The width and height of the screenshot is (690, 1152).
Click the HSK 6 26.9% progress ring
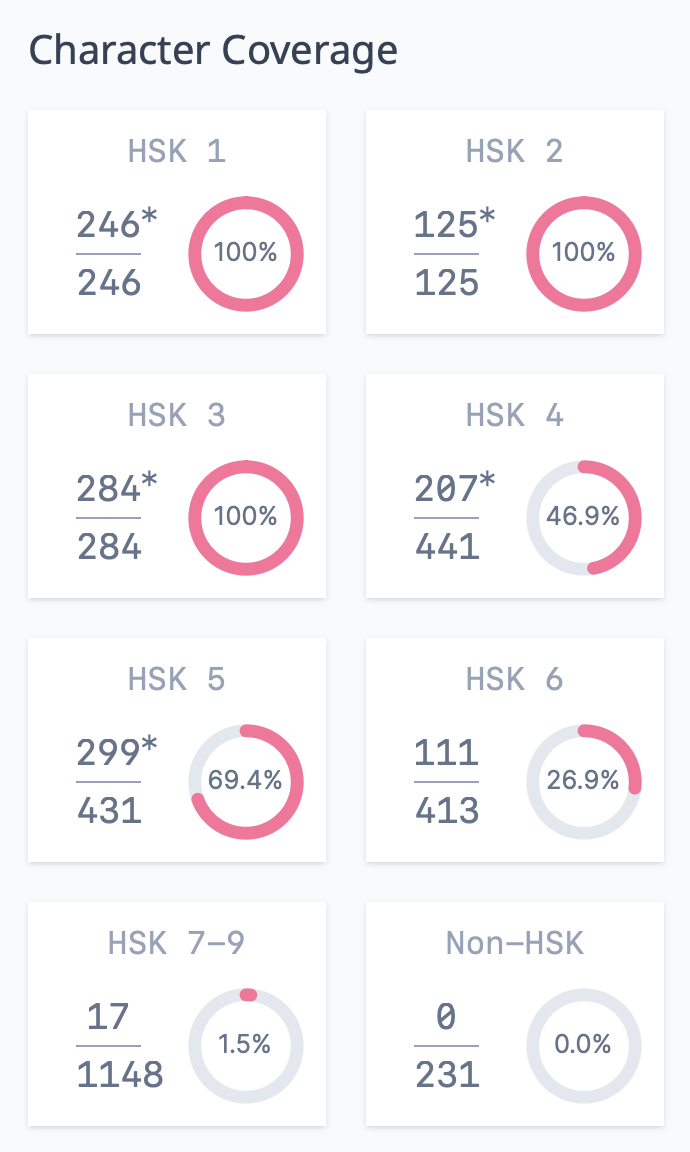pyautogui.click(x=583, y=781)
